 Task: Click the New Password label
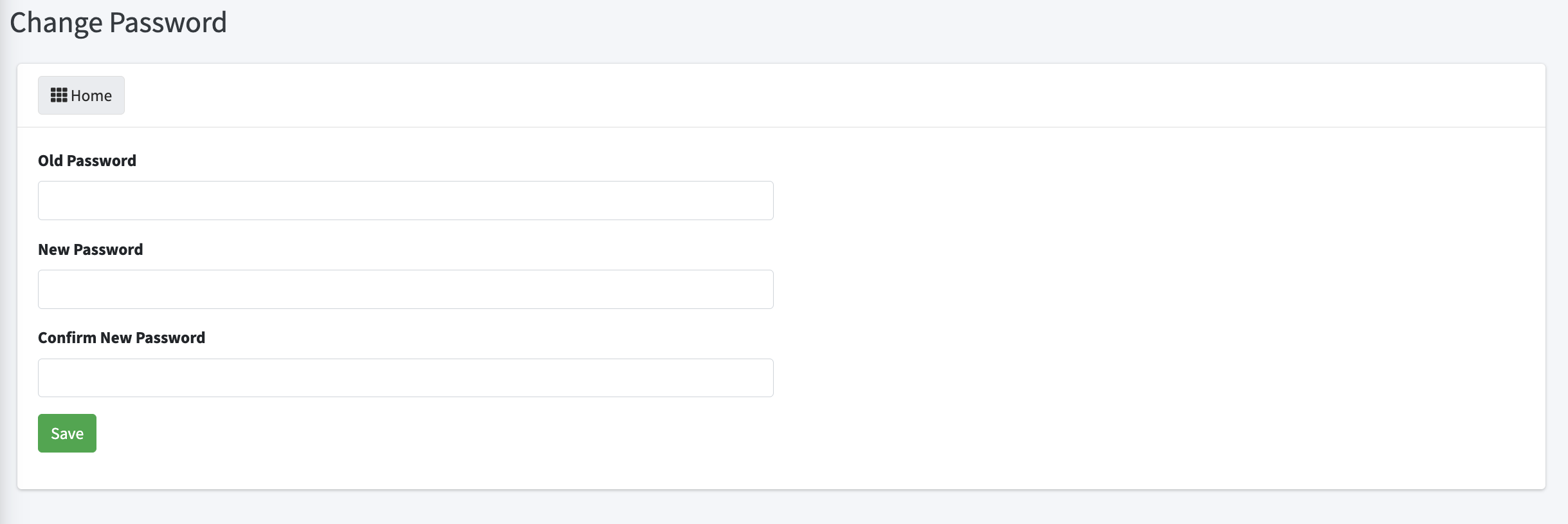point(90,250)
